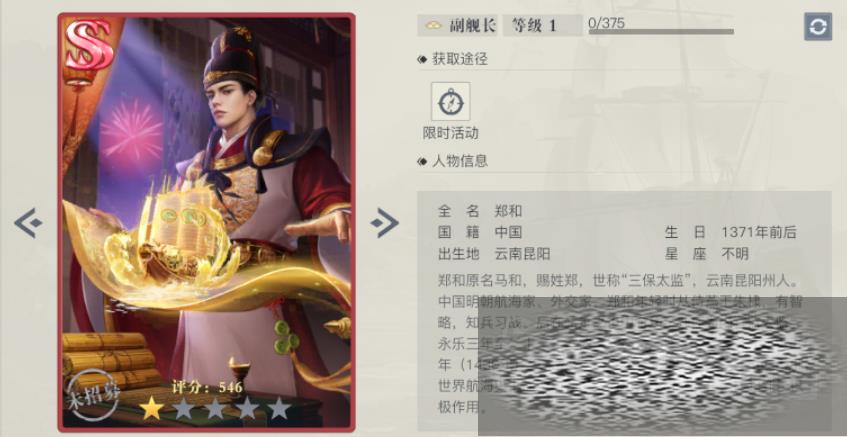
Task: Click the left arrow to view the previous character
Action: pyautogui.click(x=28, y=223)
